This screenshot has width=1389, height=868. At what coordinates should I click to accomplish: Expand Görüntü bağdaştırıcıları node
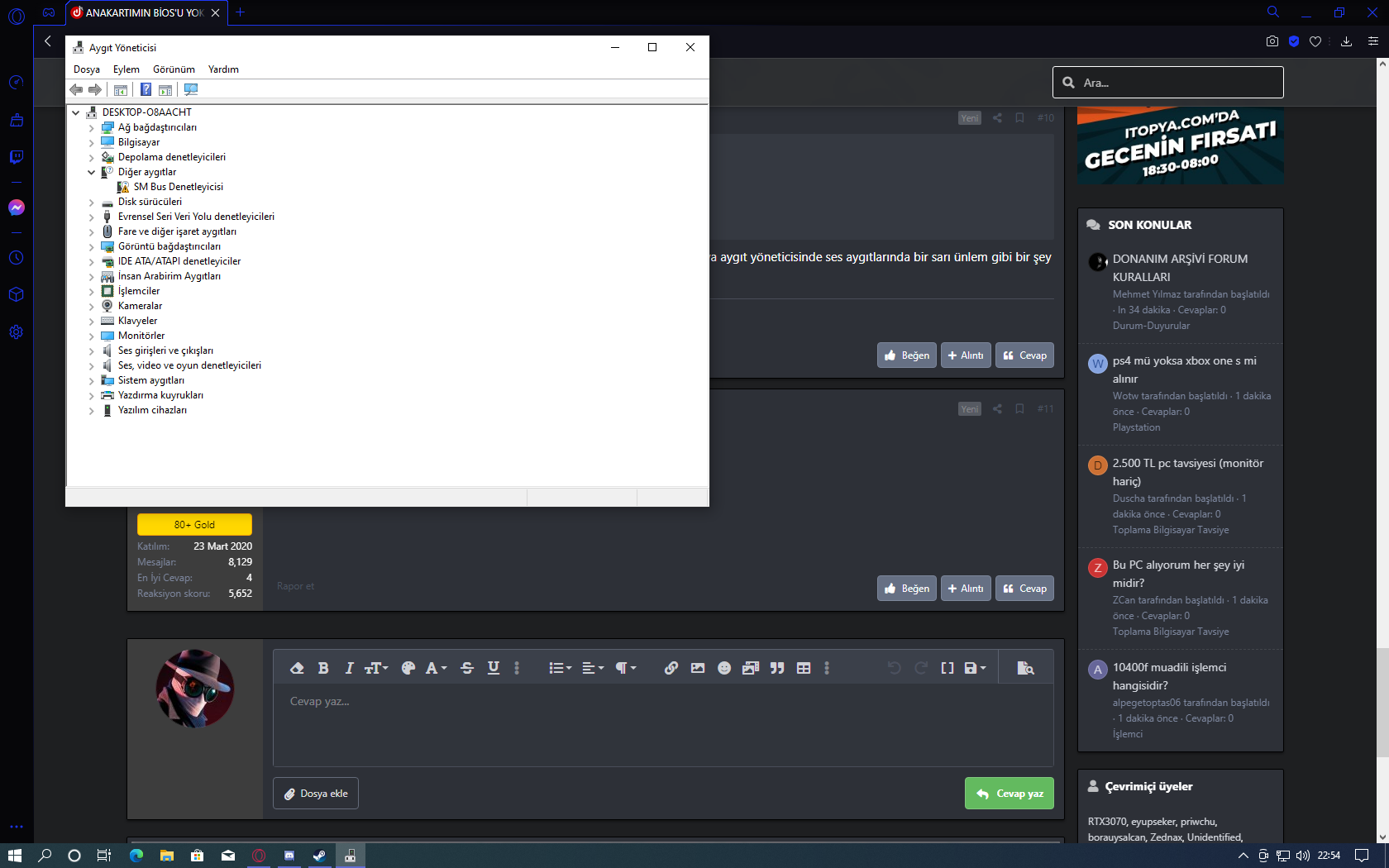pos(92,247)
